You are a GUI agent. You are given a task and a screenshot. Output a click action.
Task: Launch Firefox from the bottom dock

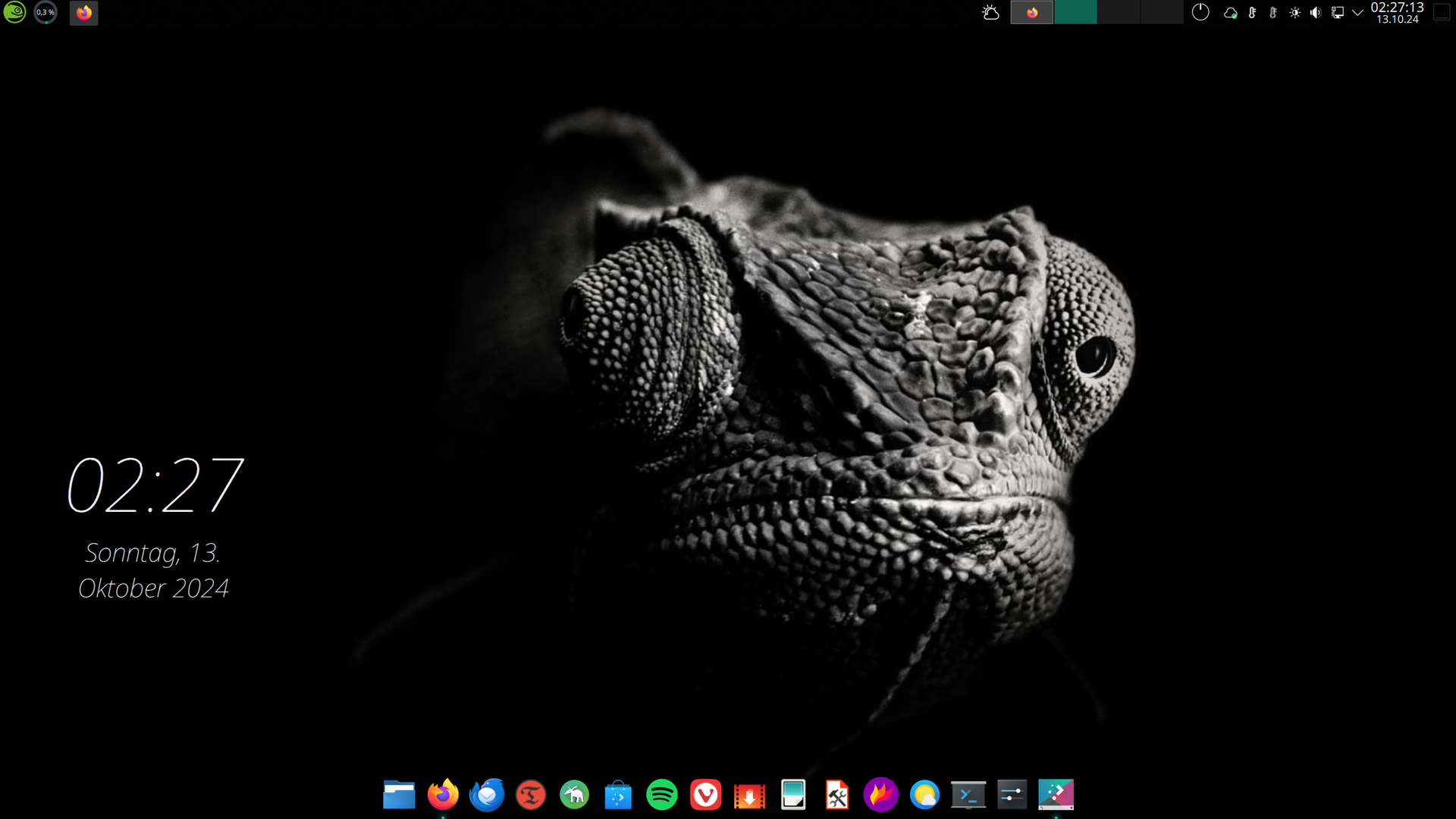point(443,795)
